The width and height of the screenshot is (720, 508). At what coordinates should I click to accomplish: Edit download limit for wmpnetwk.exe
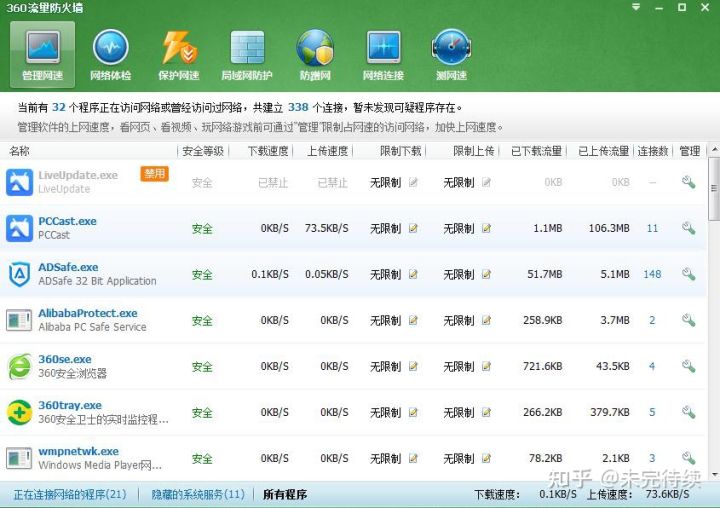(x=413, y=458)
